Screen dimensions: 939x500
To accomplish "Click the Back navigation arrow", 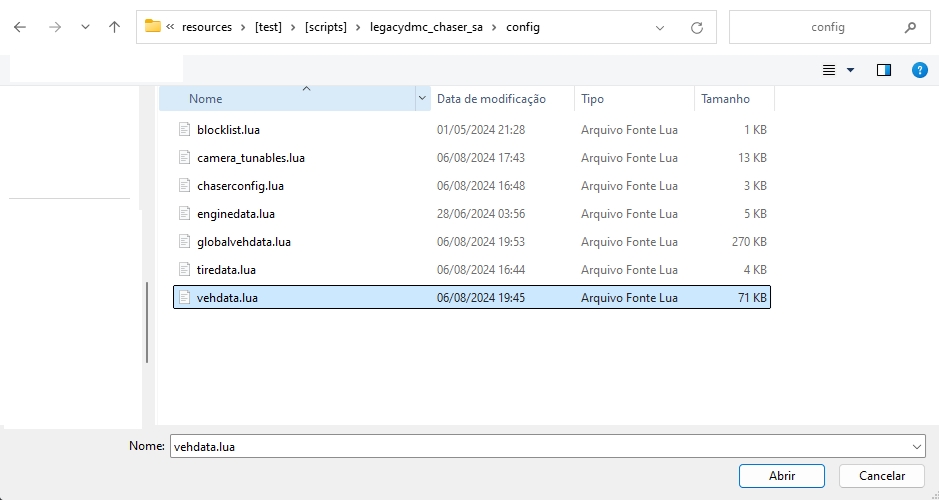I will coord(20,27).
